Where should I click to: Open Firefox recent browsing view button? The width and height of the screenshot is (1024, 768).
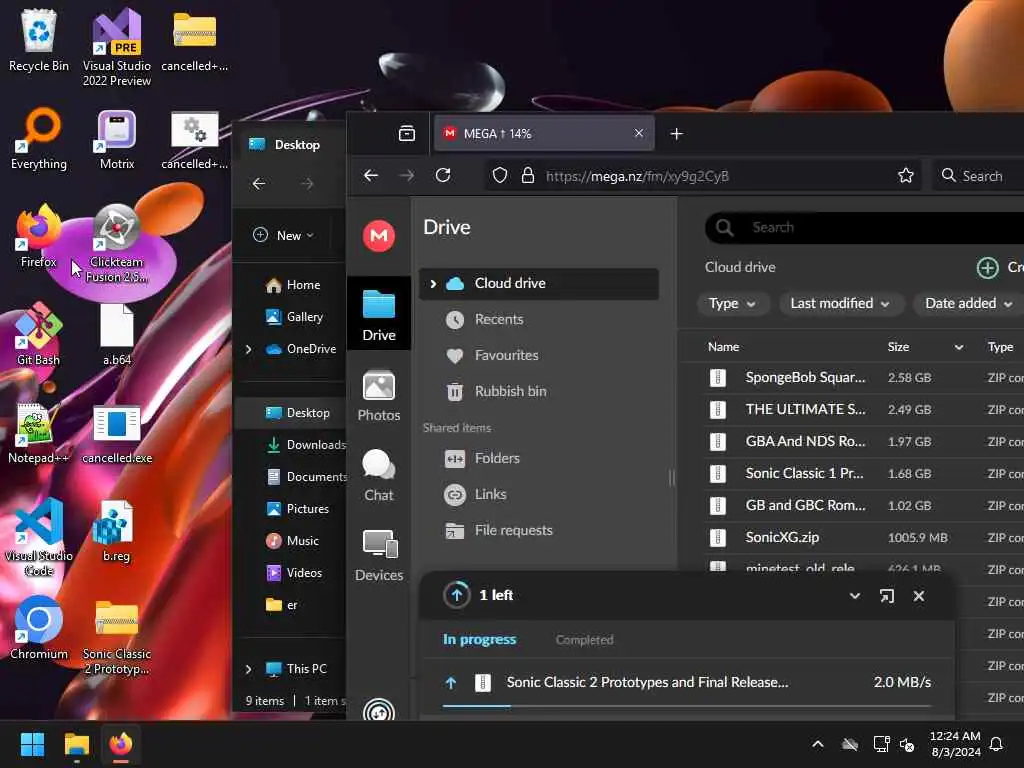pyautogui.click(x=407, y=133)
